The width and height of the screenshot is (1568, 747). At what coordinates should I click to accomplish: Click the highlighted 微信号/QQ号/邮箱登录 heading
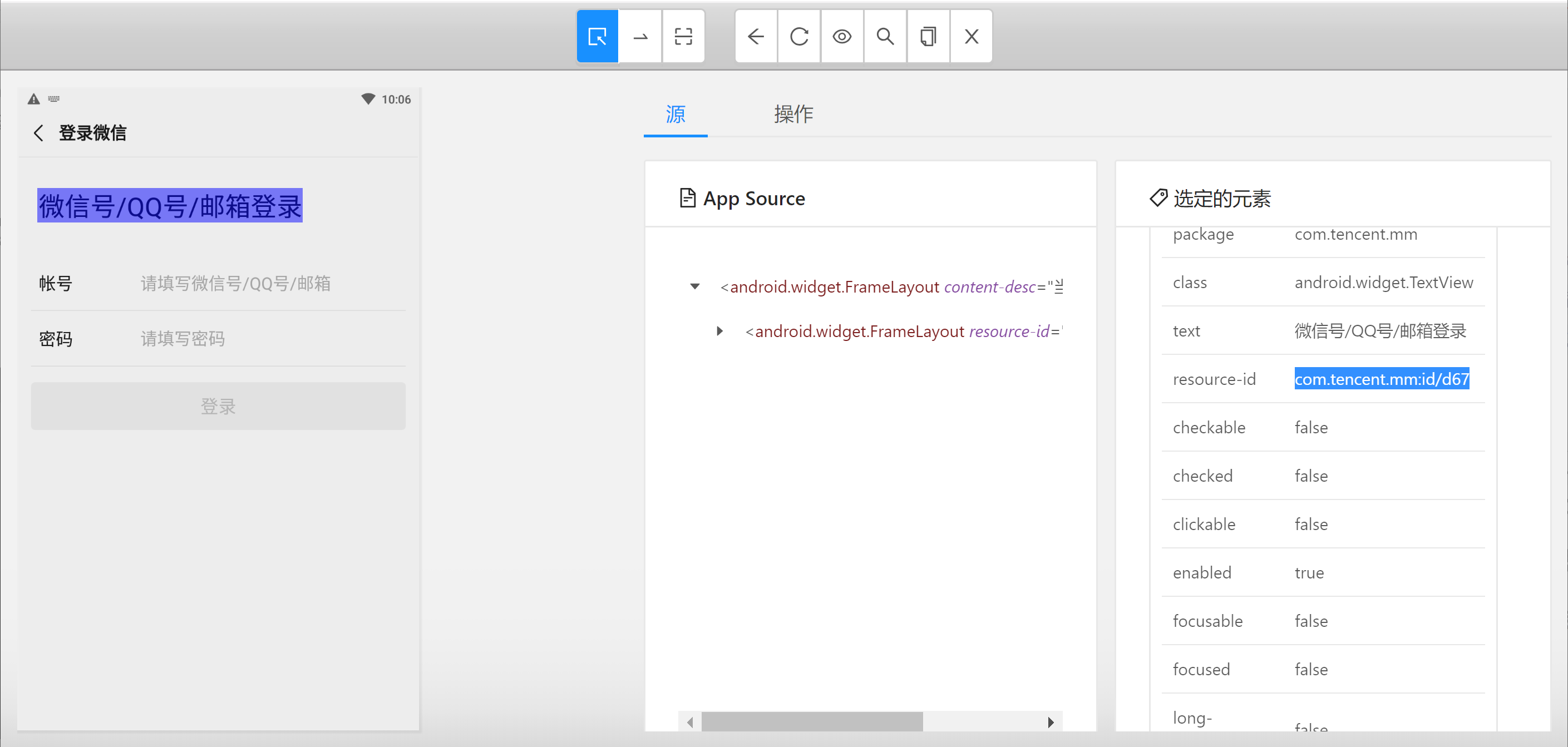pyautogui.click(x=170, y=206)
